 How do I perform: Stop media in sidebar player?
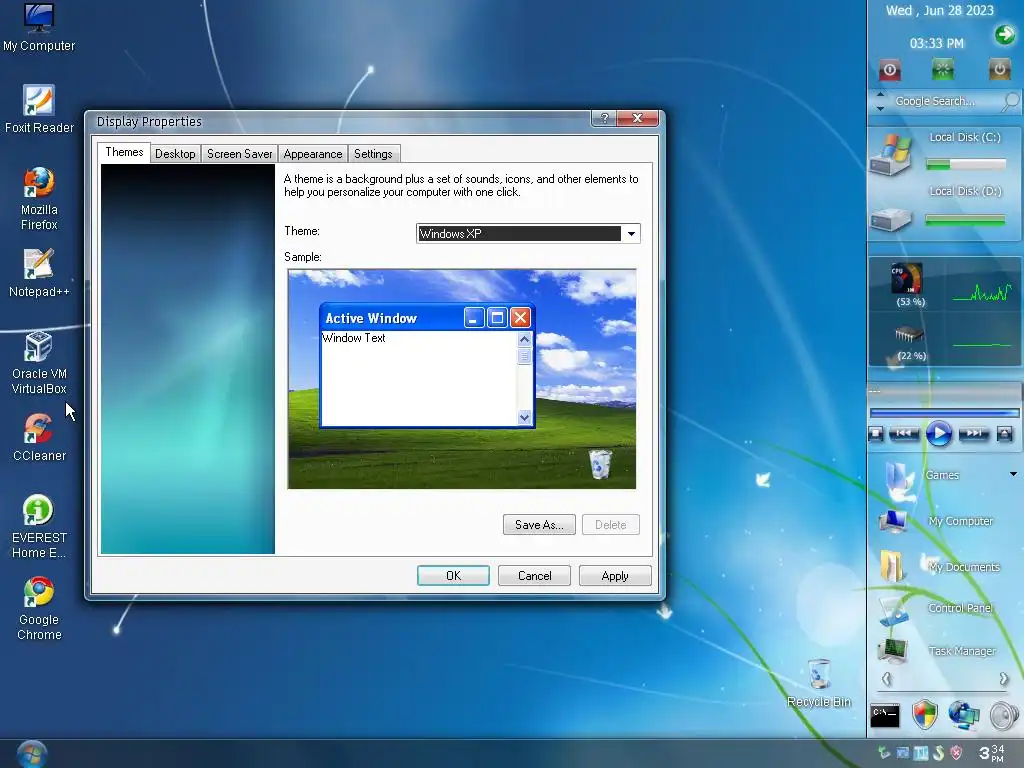click(876, 434)
